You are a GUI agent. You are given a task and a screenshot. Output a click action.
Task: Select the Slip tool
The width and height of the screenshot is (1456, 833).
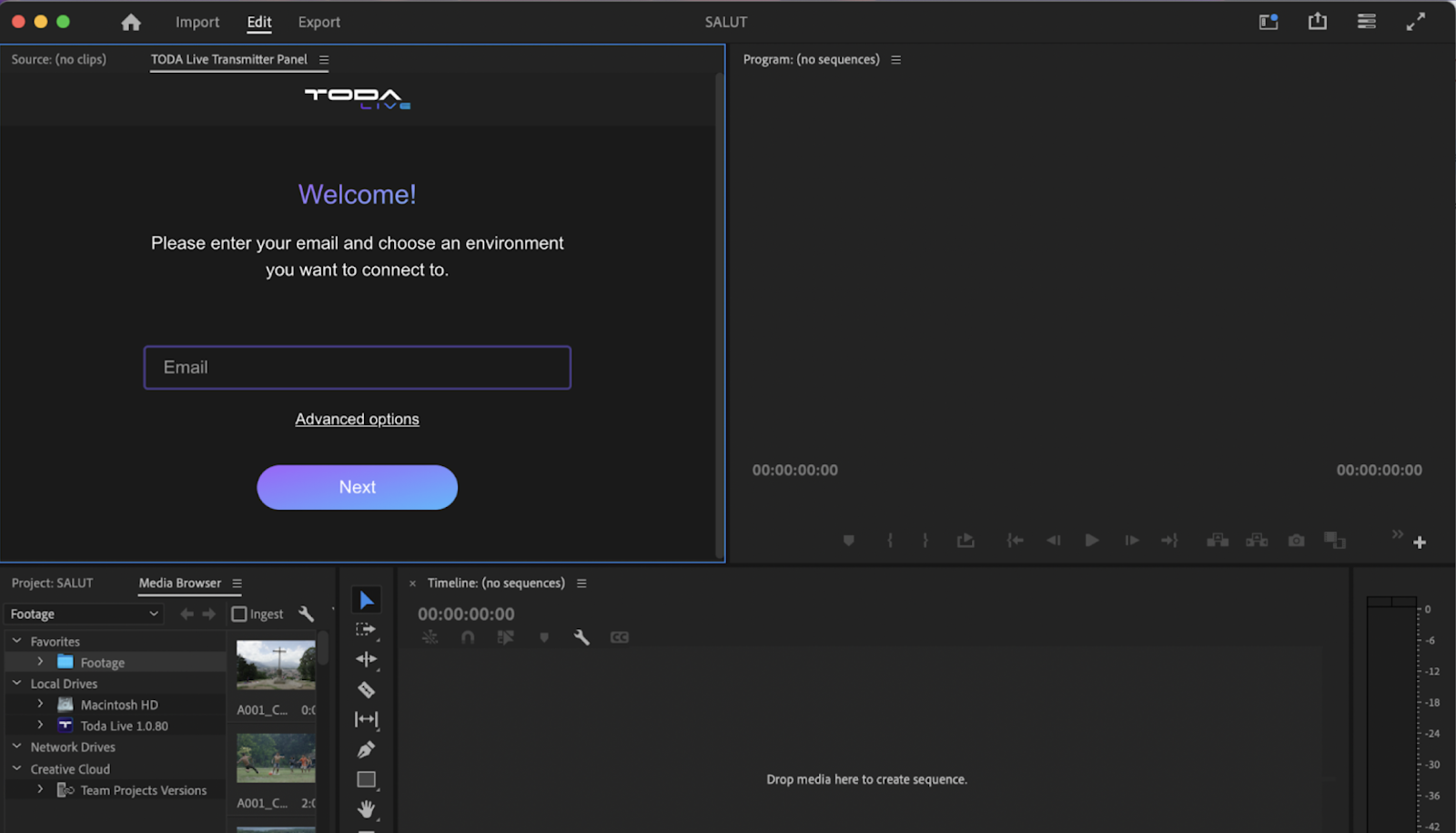pos(366,719)
